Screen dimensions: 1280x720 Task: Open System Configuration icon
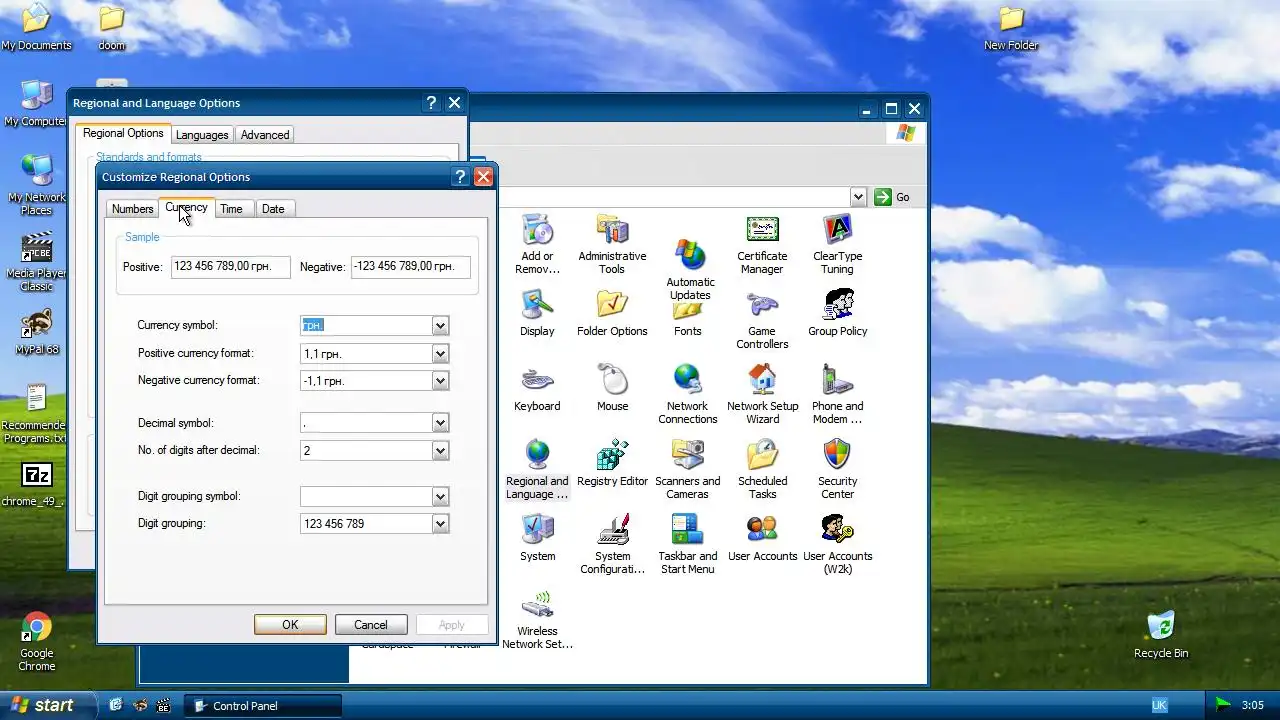tap(613, 544)
